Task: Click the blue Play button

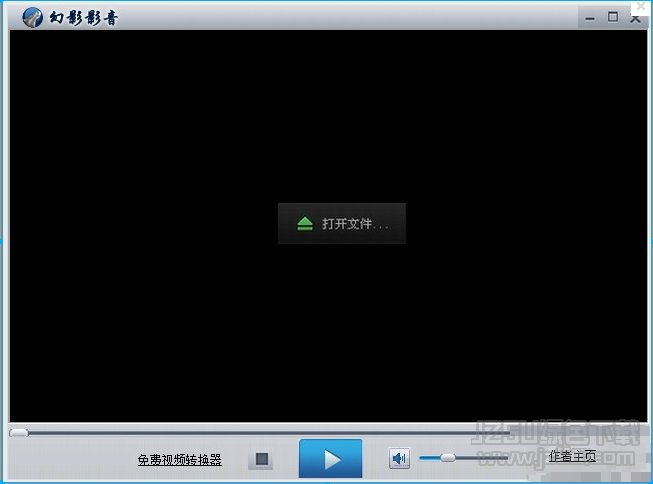Action: pyautogui.click(x=330, y=459)
